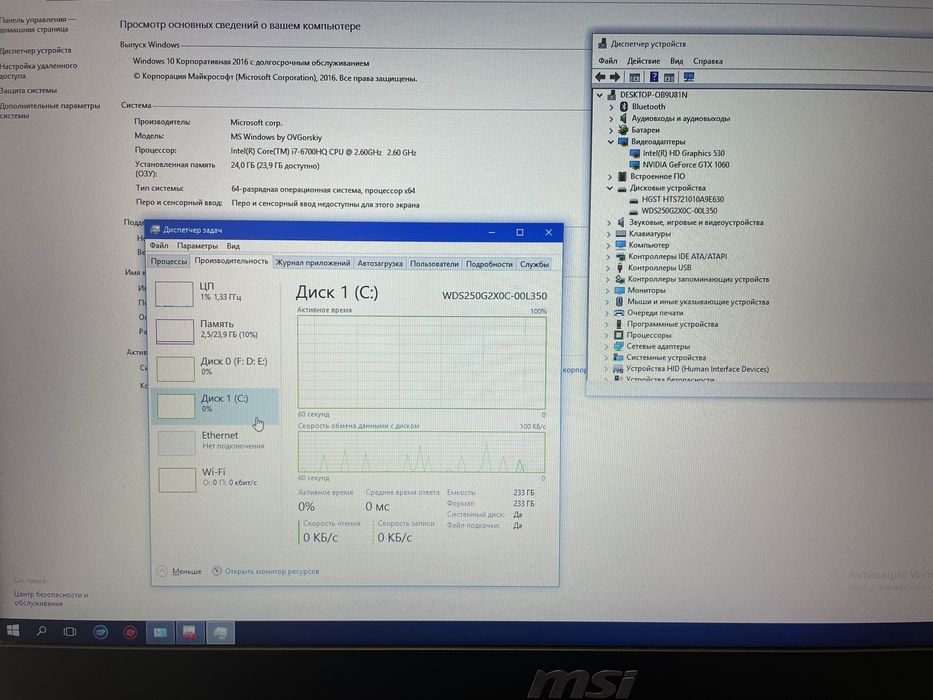
Task: Select the ЦП performance graph
Action: (215, 293)
